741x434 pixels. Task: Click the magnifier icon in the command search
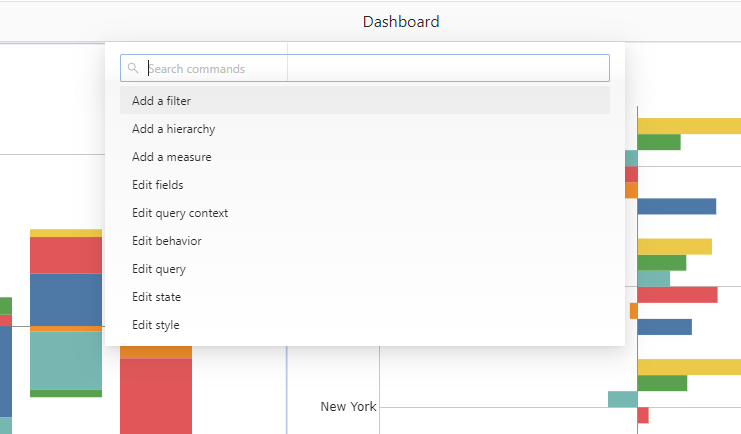tap(133, 69)
